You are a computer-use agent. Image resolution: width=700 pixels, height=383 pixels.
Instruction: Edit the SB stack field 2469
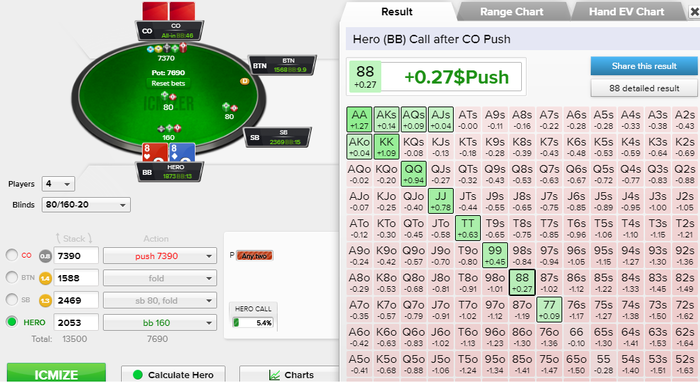click(x=76, y=300)
